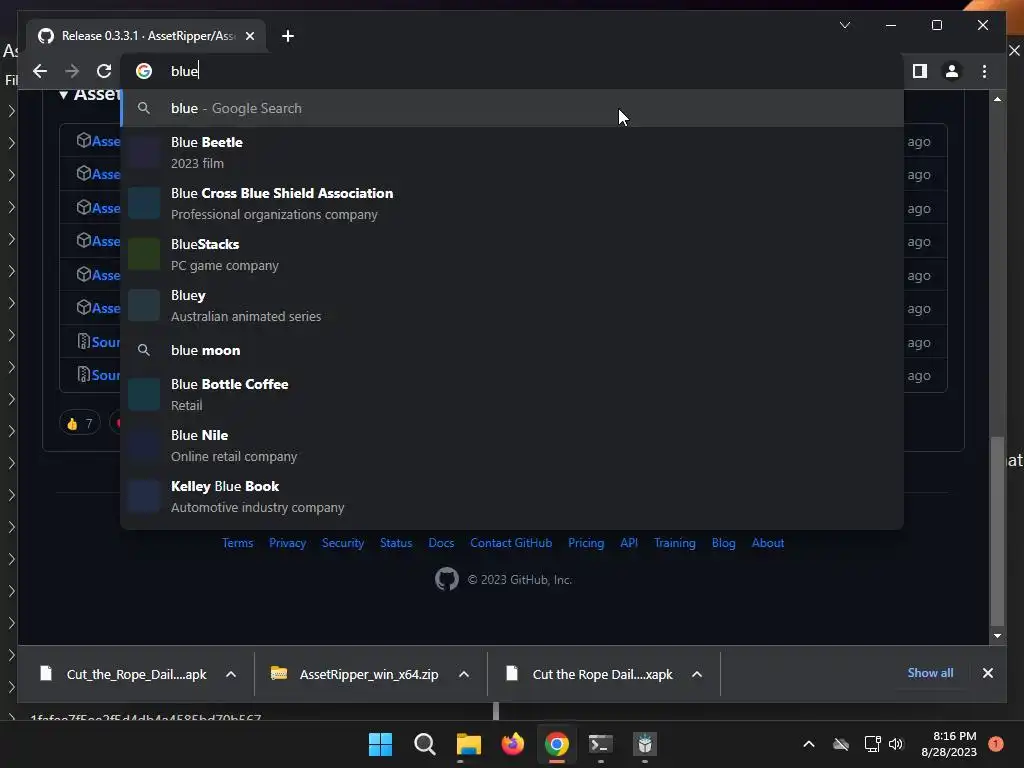Choose Blue Cross Blue Shield Association suggestion
Screen dimensions: 1024x768
pos(512,203)
